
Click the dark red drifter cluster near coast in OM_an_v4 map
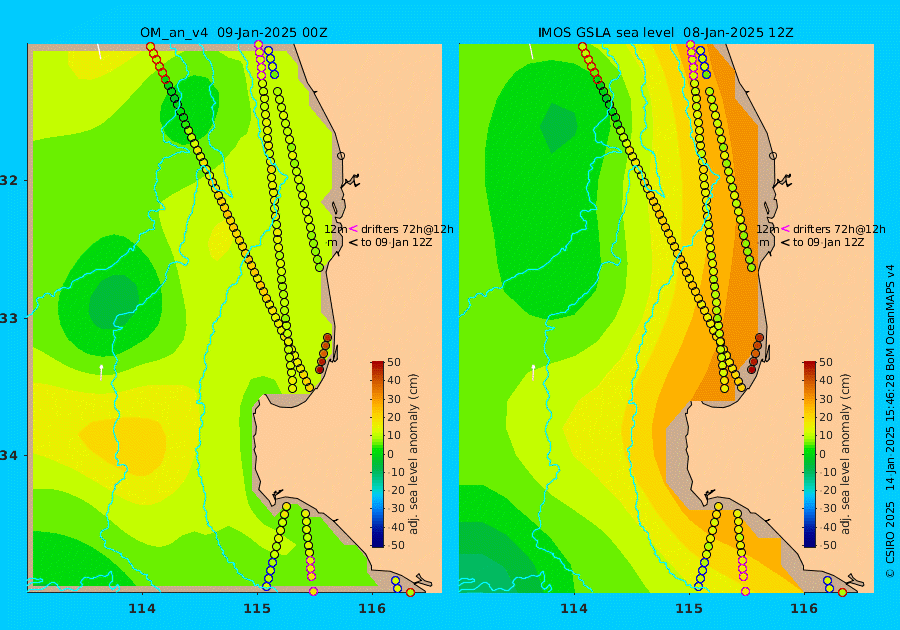tap(324, 353)
